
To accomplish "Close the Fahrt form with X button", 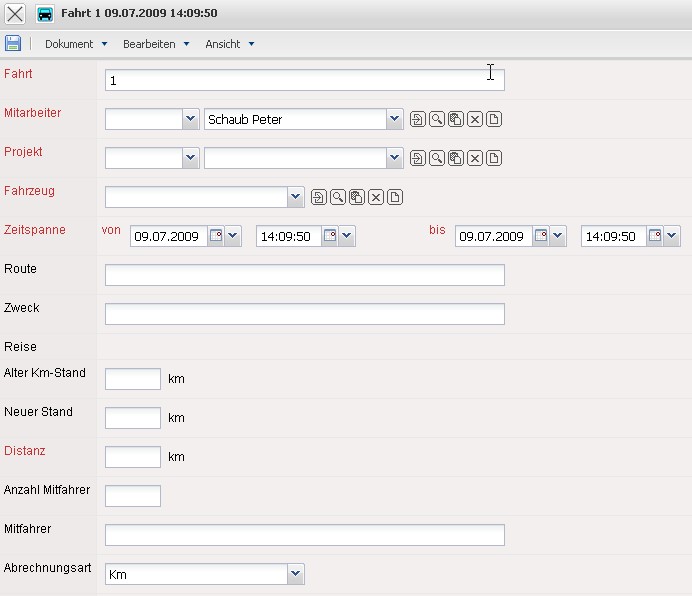I will point(15,14).
